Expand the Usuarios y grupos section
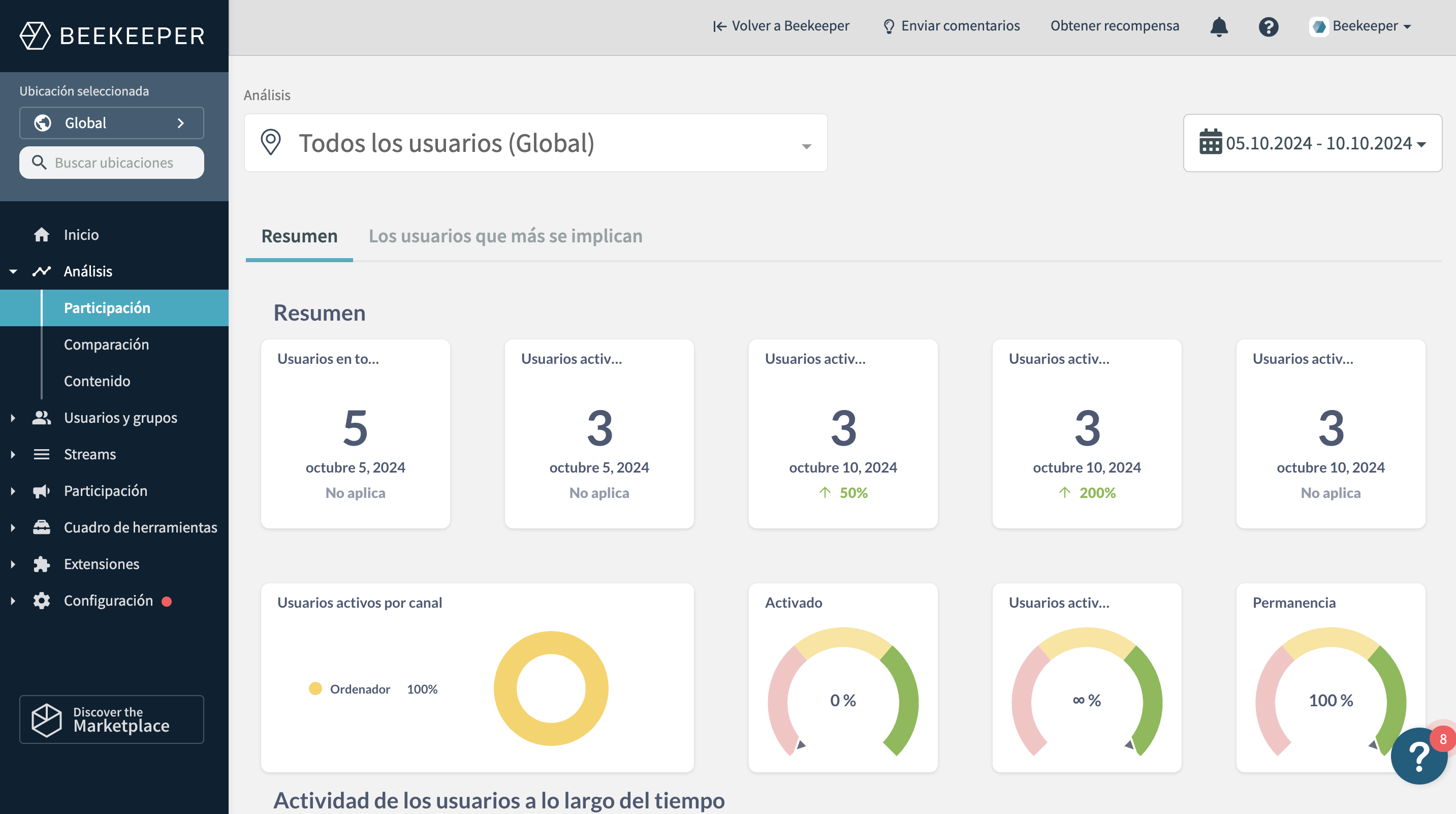The image size is (1456, 814). [x=13, y=418]
